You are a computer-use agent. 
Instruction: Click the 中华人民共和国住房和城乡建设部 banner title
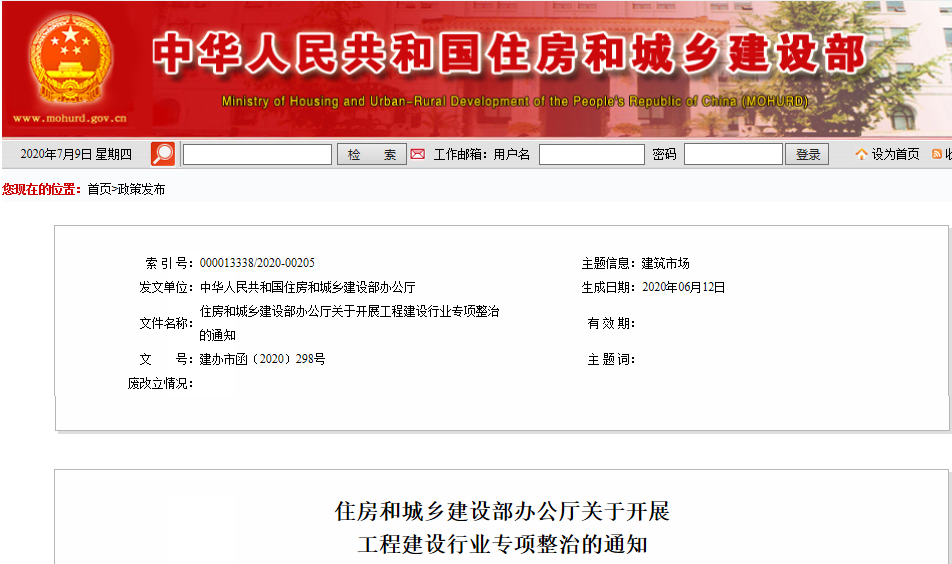(x=509, y=54)
